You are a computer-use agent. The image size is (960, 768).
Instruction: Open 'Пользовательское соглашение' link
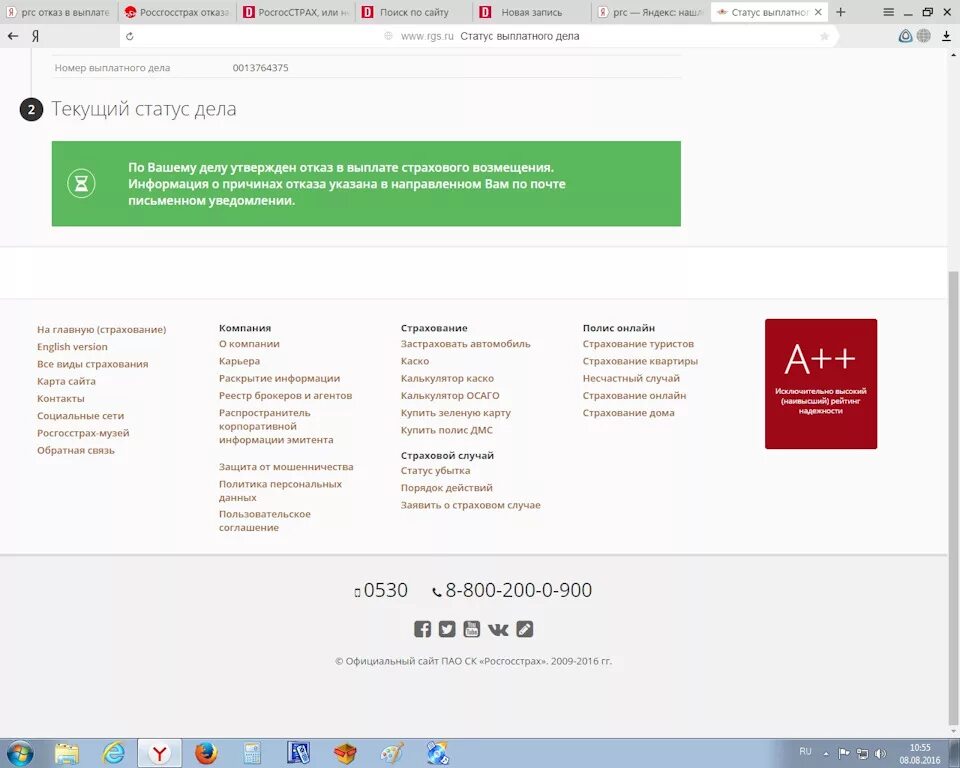264,521
